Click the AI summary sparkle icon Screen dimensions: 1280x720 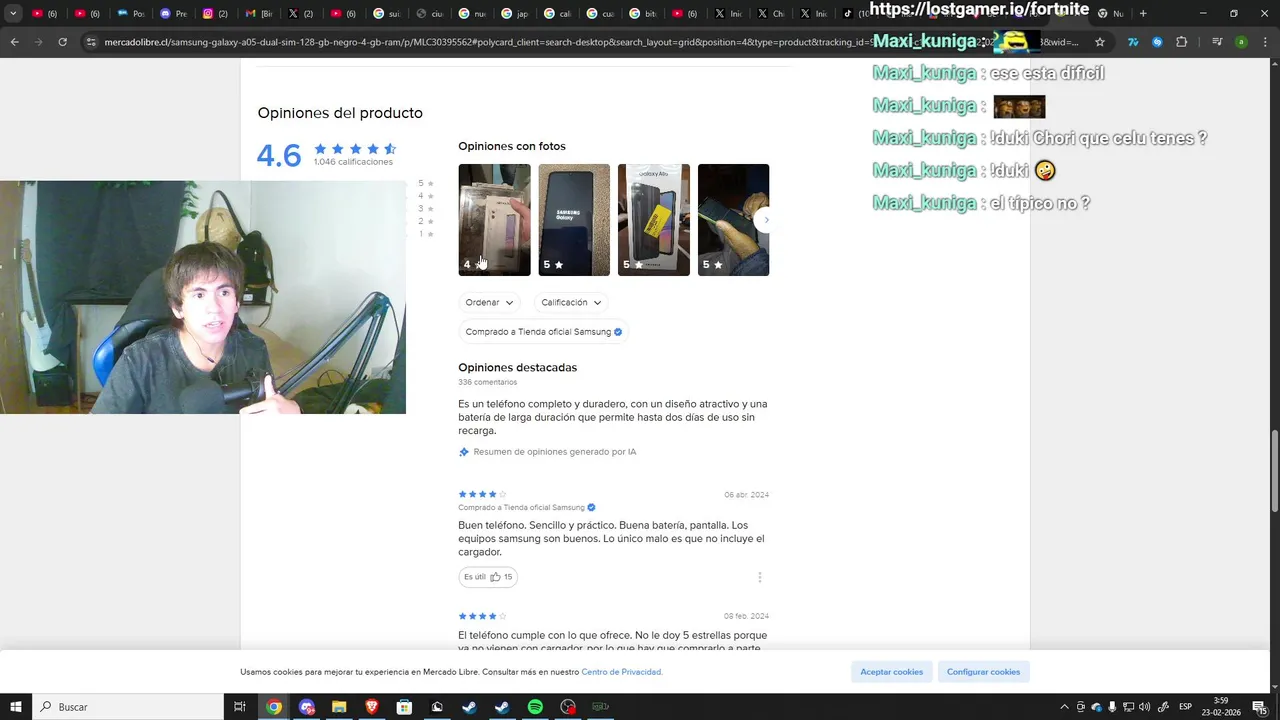point(464,452)
